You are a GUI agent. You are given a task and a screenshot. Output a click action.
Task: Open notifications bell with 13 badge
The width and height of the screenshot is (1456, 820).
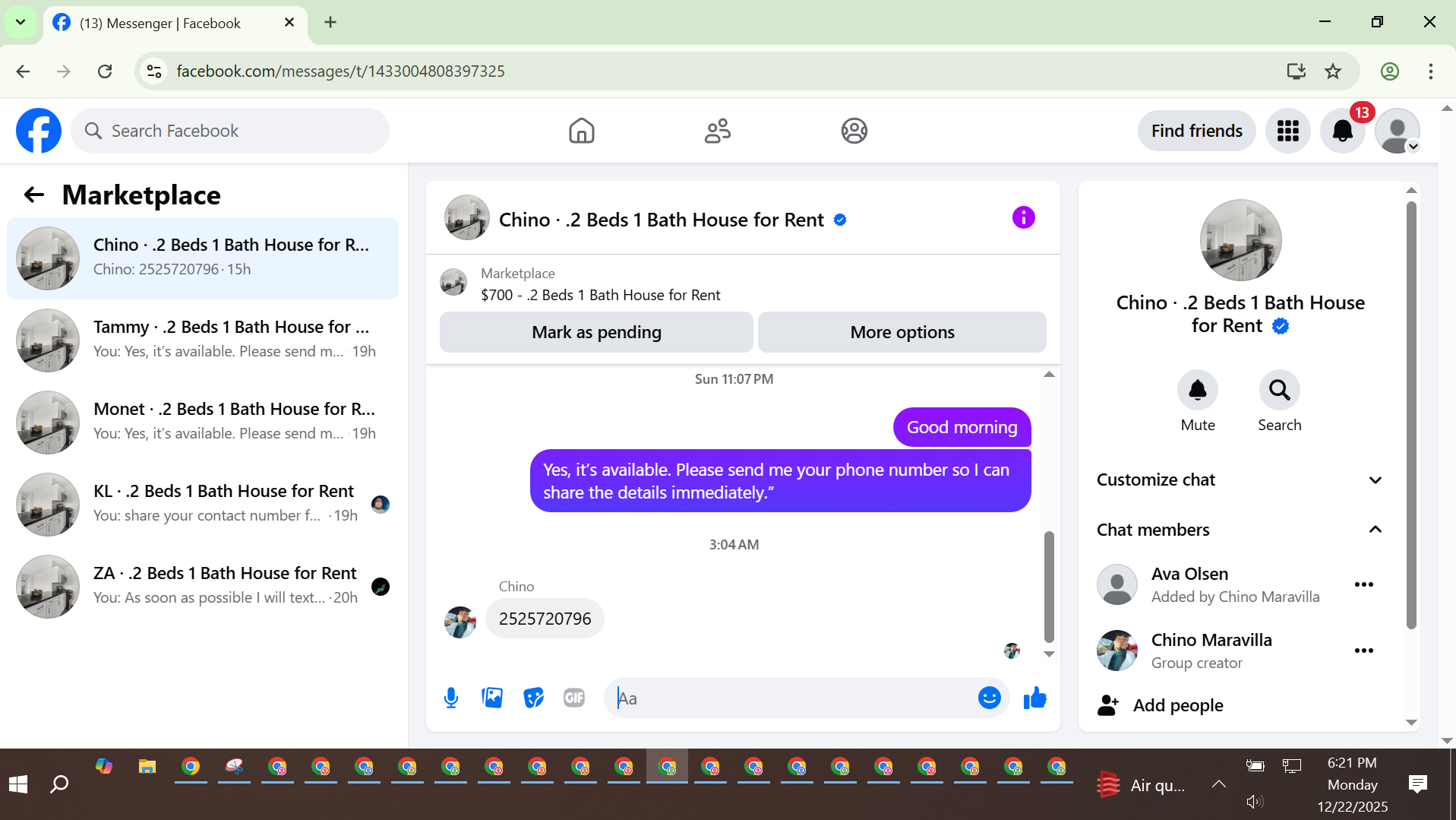1343,131
